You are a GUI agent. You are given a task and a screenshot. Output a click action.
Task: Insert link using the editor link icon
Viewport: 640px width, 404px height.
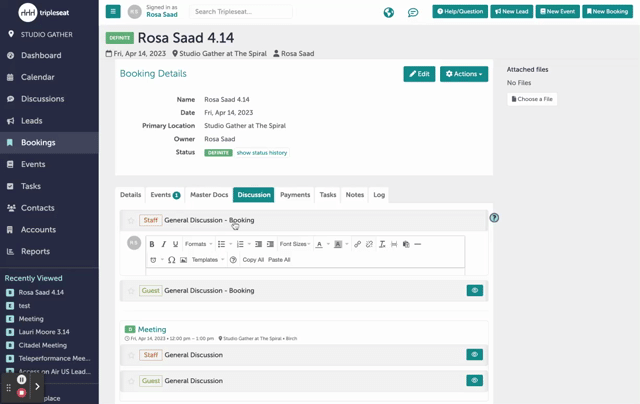tap(357, 244)
